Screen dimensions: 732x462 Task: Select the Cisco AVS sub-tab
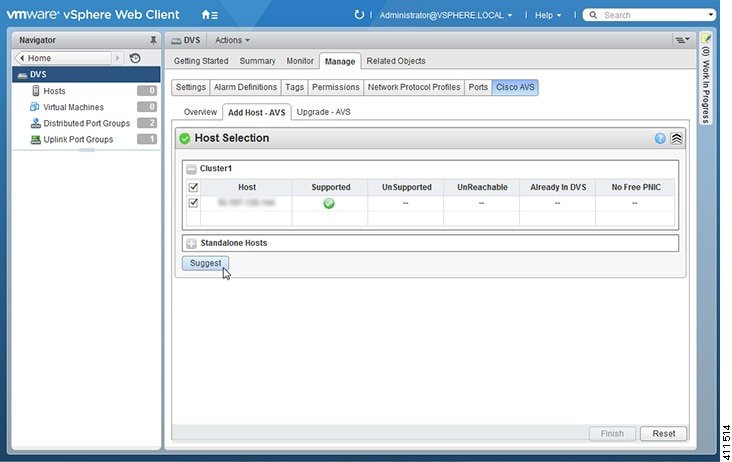515,87
